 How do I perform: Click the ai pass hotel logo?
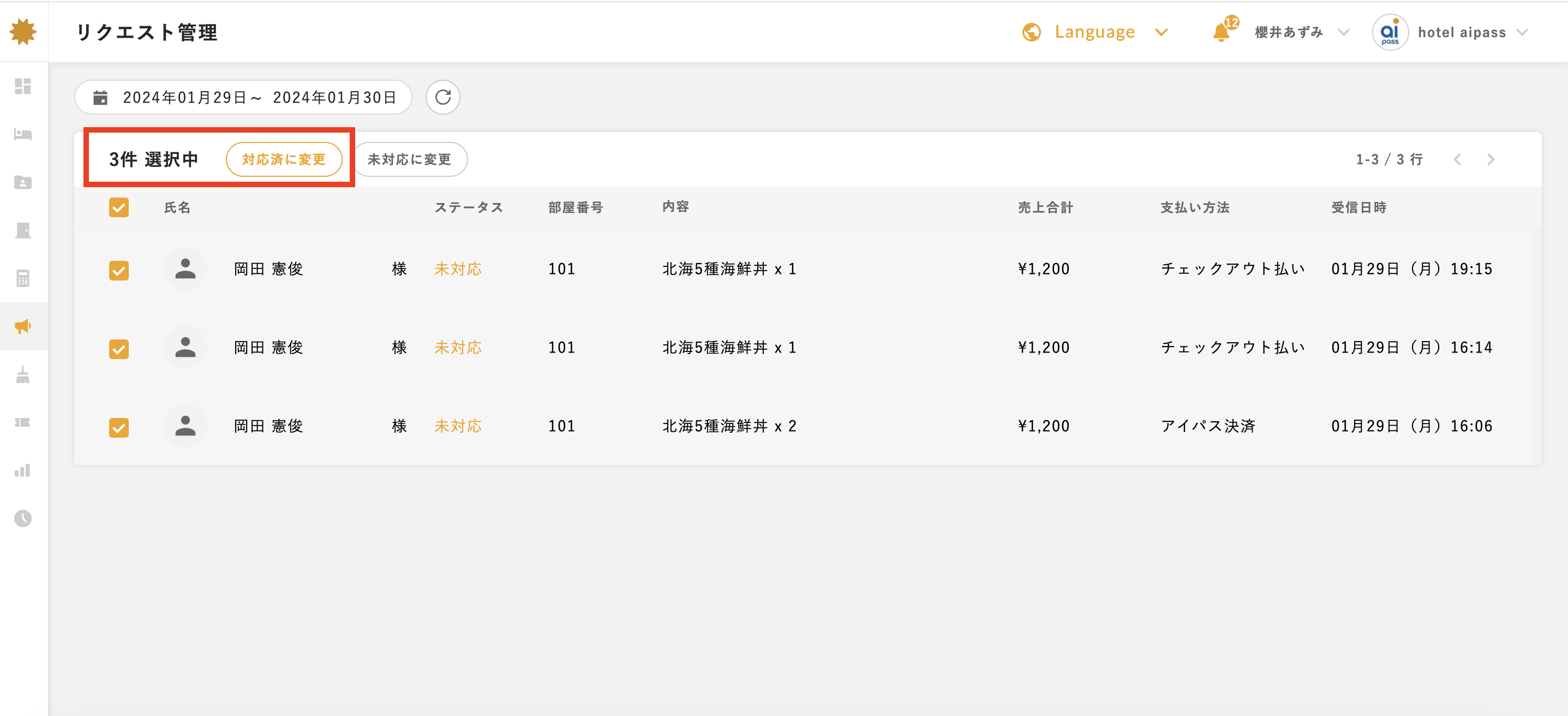click(1390, 32)
